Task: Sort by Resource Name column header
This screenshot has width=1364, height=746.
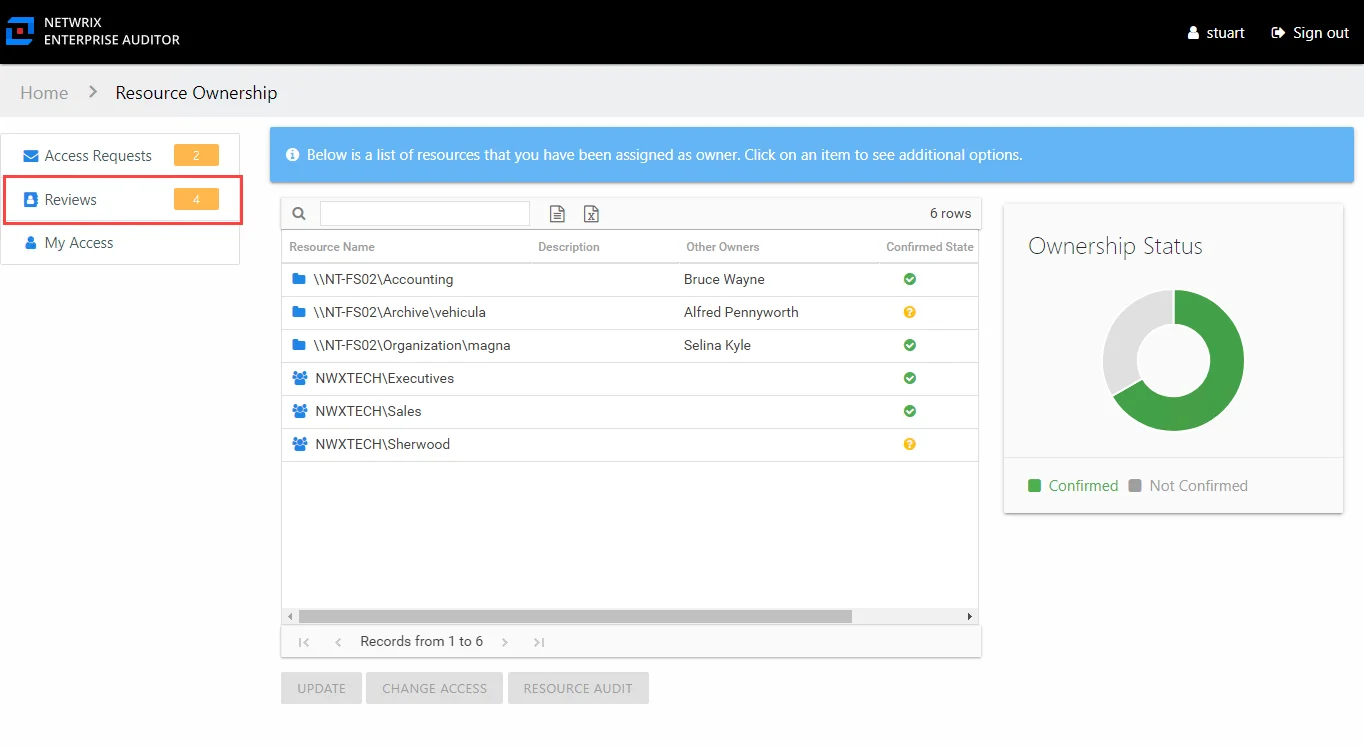Action: (x=332, y=247)
